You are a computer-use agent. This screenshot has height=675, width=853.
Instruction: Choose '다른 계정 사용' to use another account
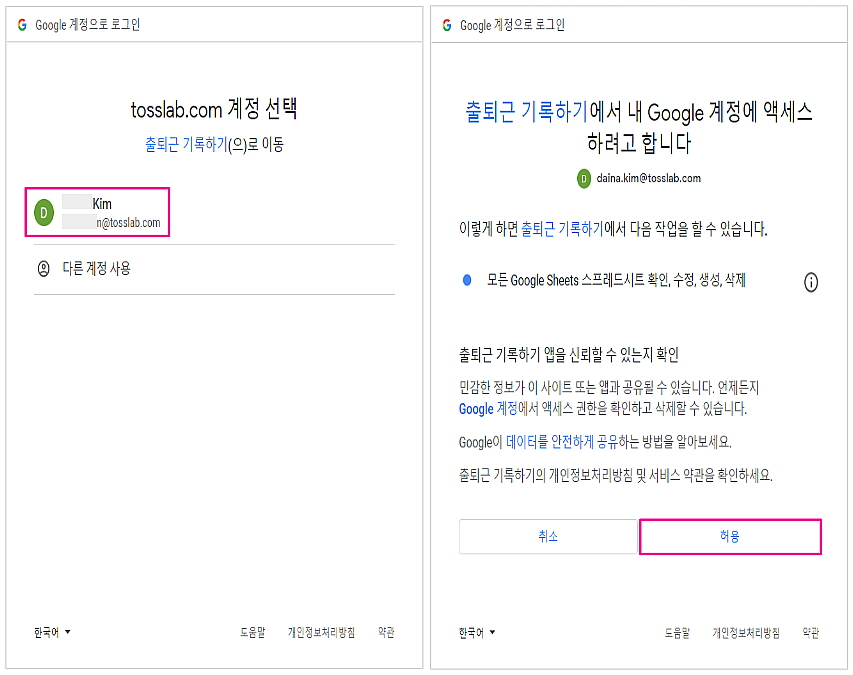(x=96, y=268)
